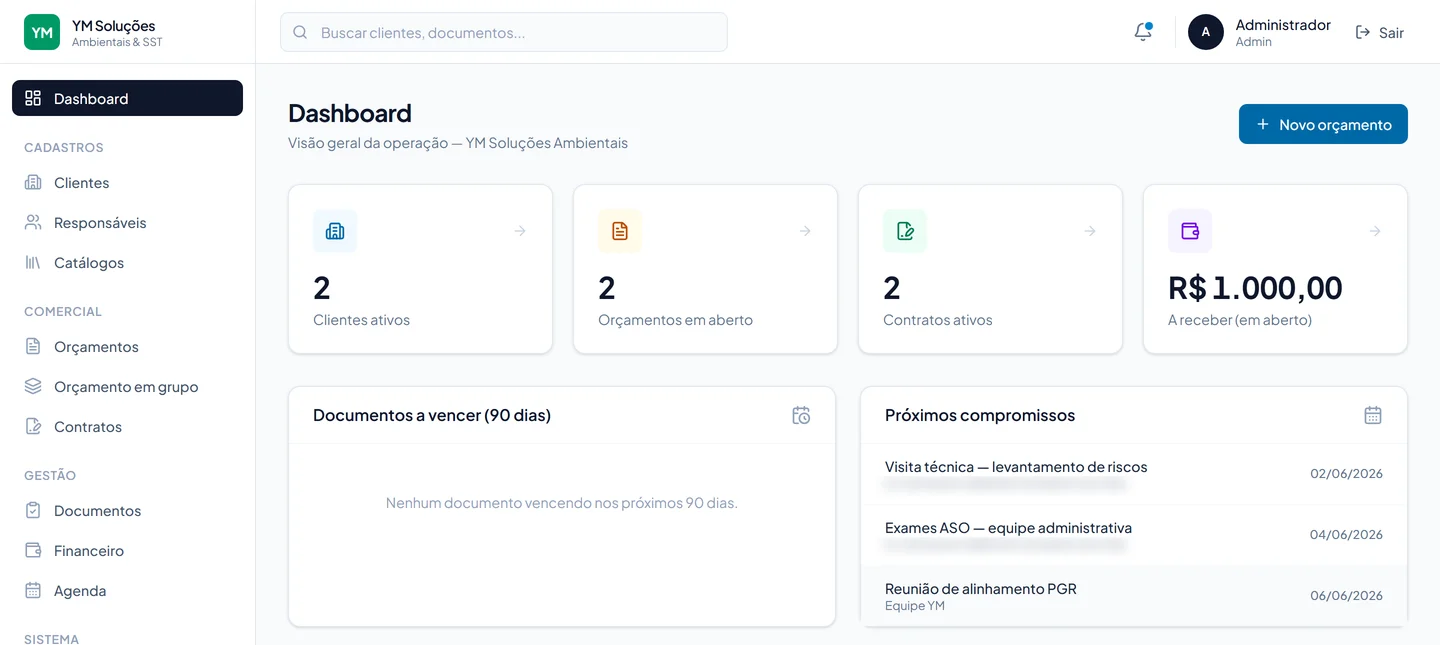Open Responsáveis in the sidebar
The width and height of the screenshot is (1440, 645).
point(127,222)
